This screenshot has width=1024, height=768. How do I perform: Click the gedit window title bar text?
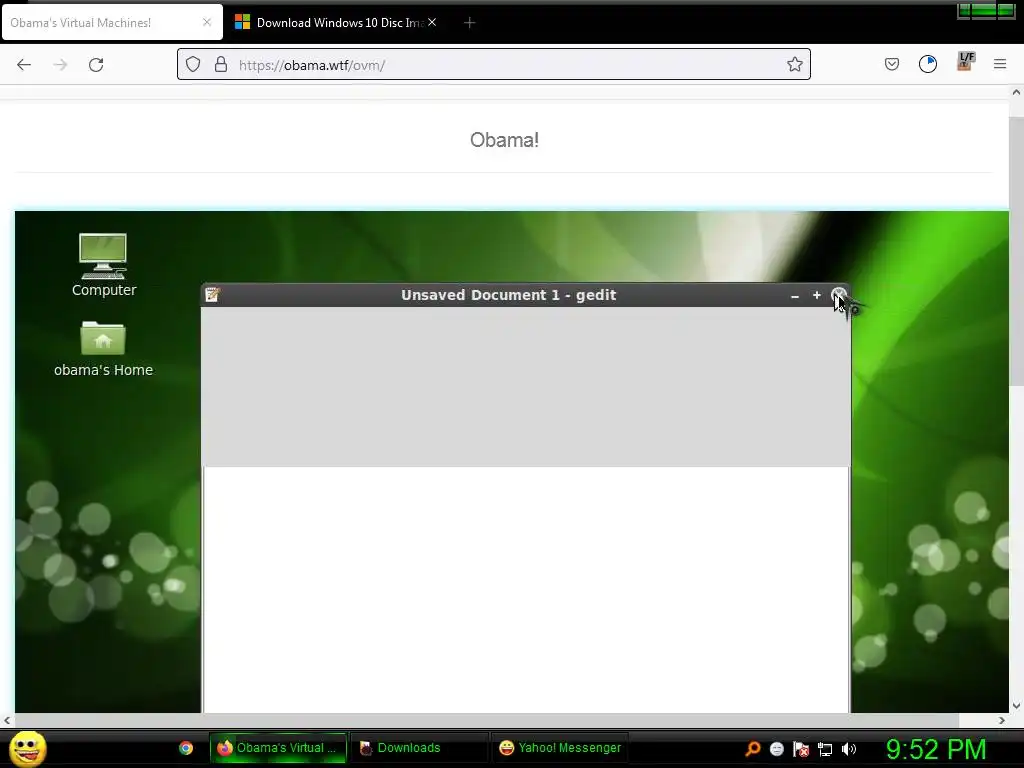[x=508, y=295]
